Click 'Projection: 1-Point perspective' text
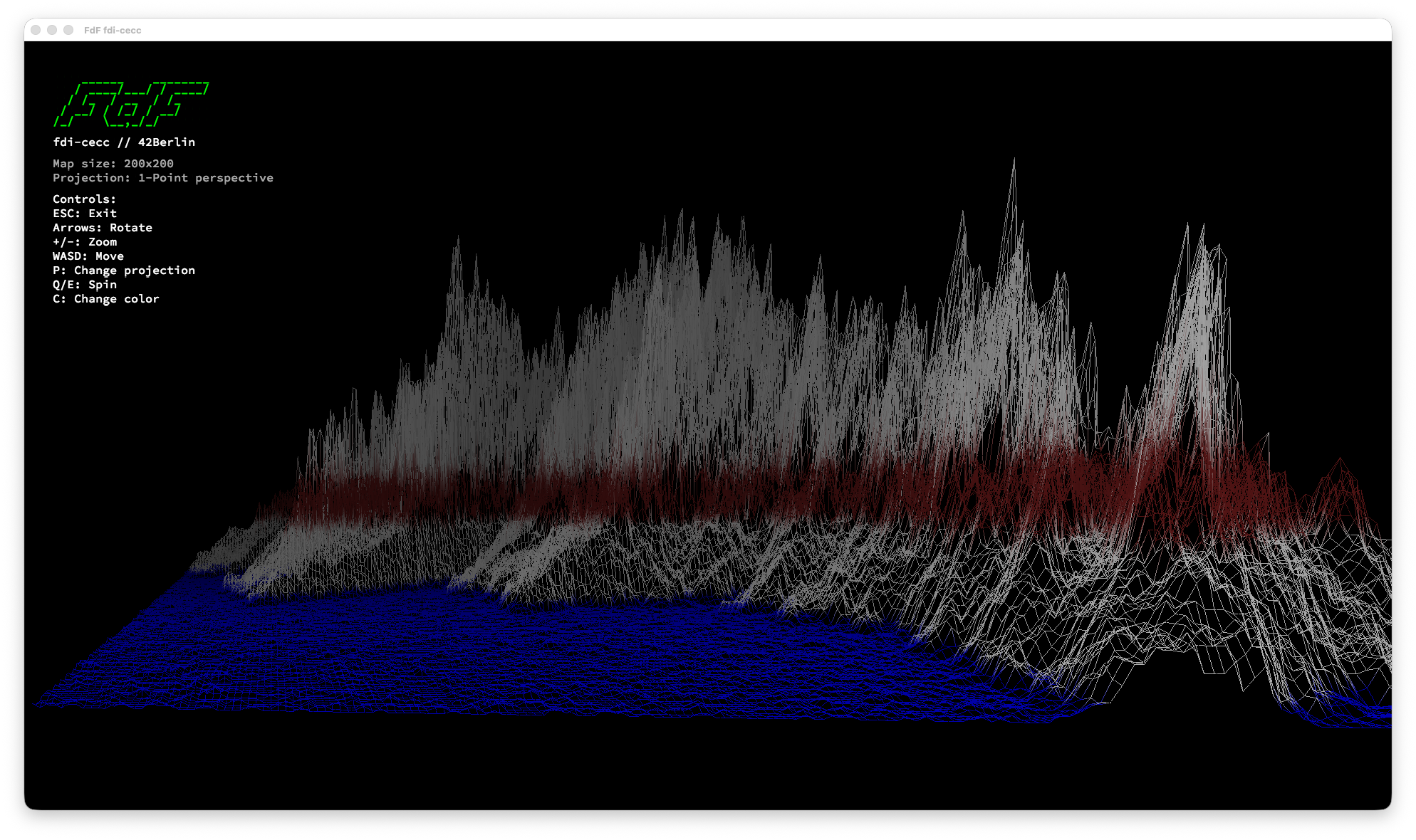 [163, 178]
